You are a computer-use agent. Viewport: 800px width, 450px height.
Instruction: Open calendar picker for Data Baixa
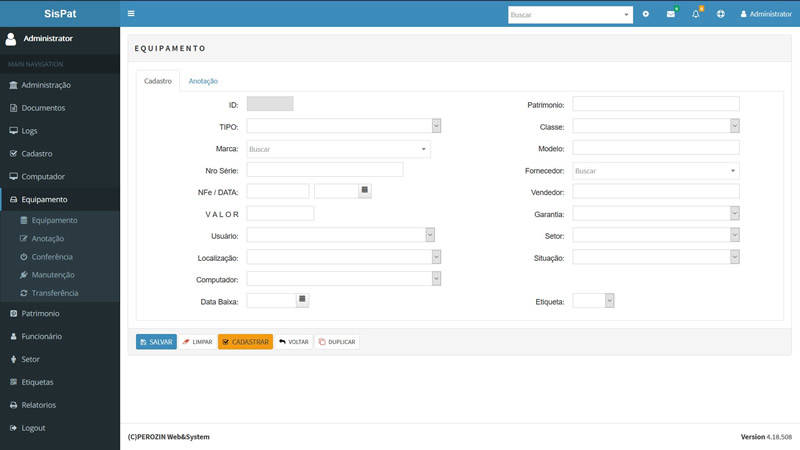point(303,299)
